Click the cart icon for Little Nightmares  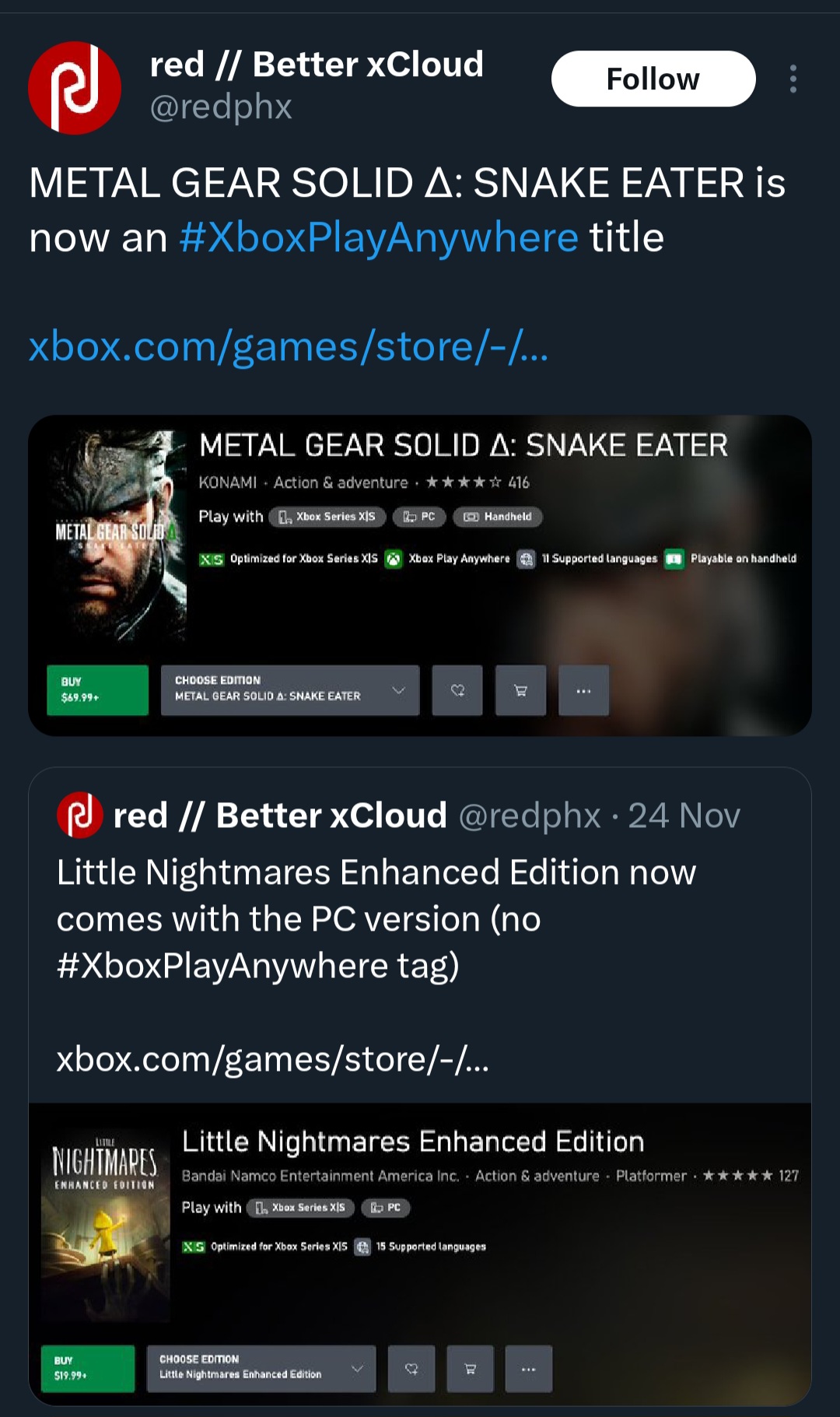pyautogui.click(x=470, y=1369)
